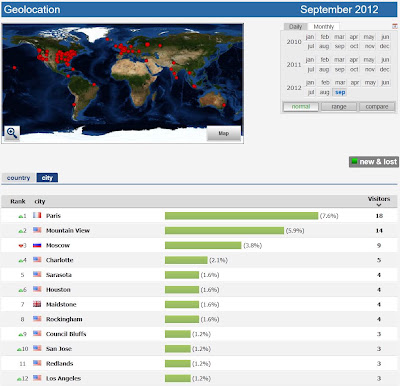The height and width of the screenshot is (386, 400).
Task: Click the red down arrow at rank 3
Action: coord(21,246)
